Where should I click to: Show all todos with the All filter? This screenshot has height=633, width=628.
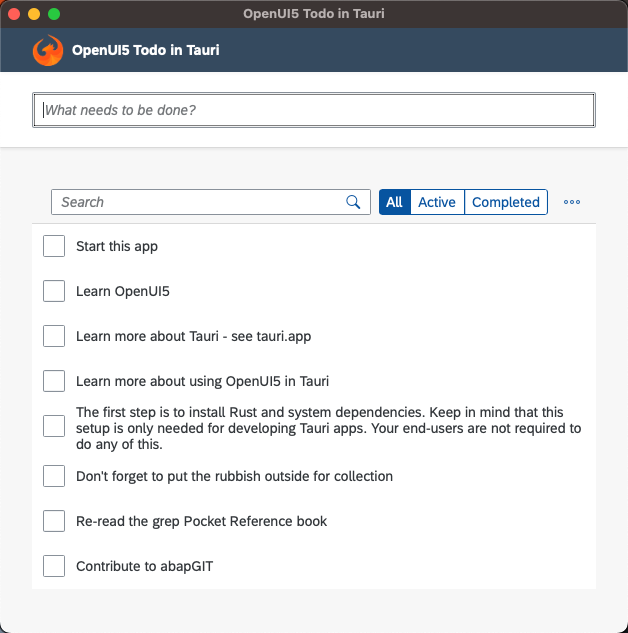[x=394, y=202]
